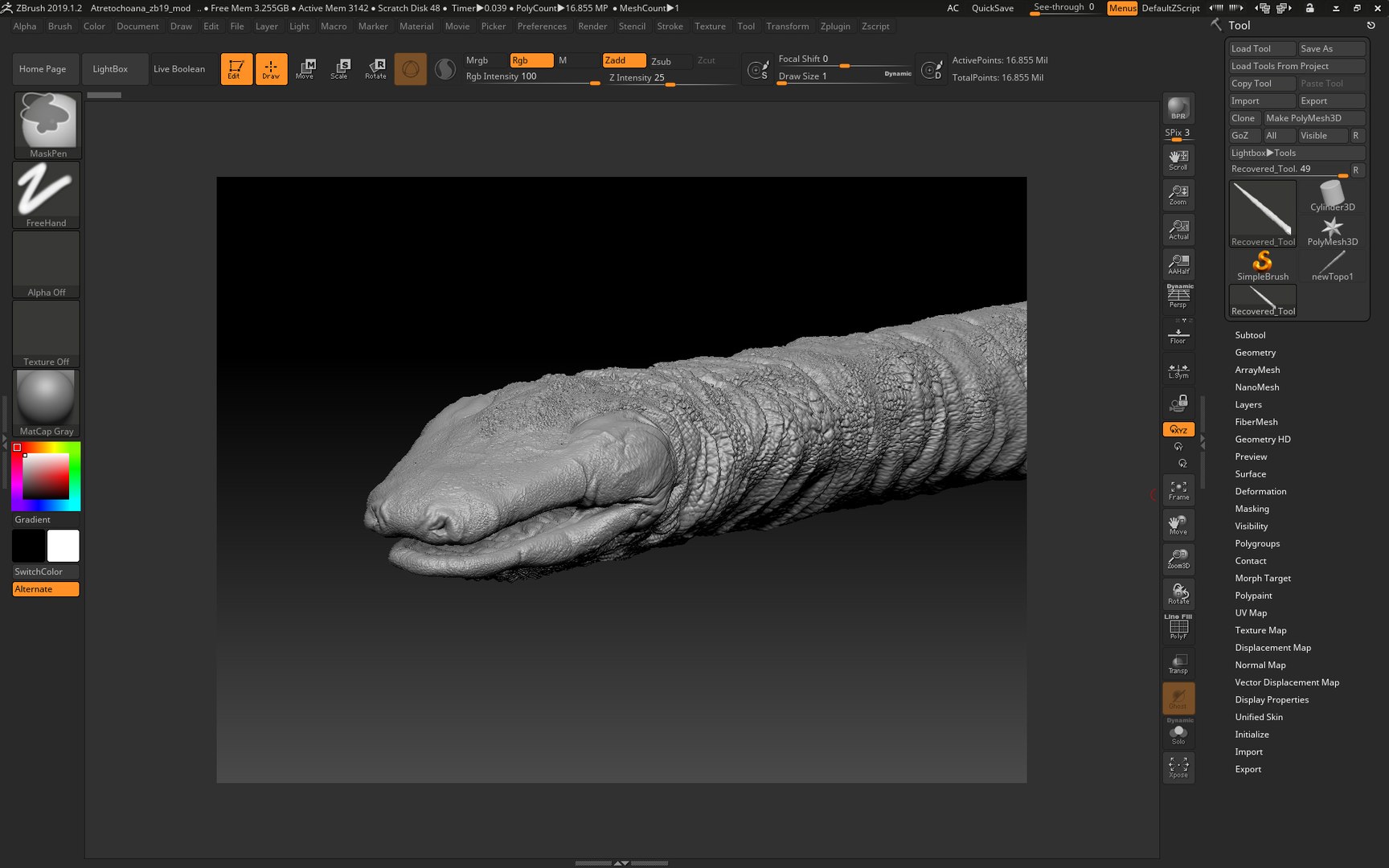Expand the UV Map section

[1251, 613]
